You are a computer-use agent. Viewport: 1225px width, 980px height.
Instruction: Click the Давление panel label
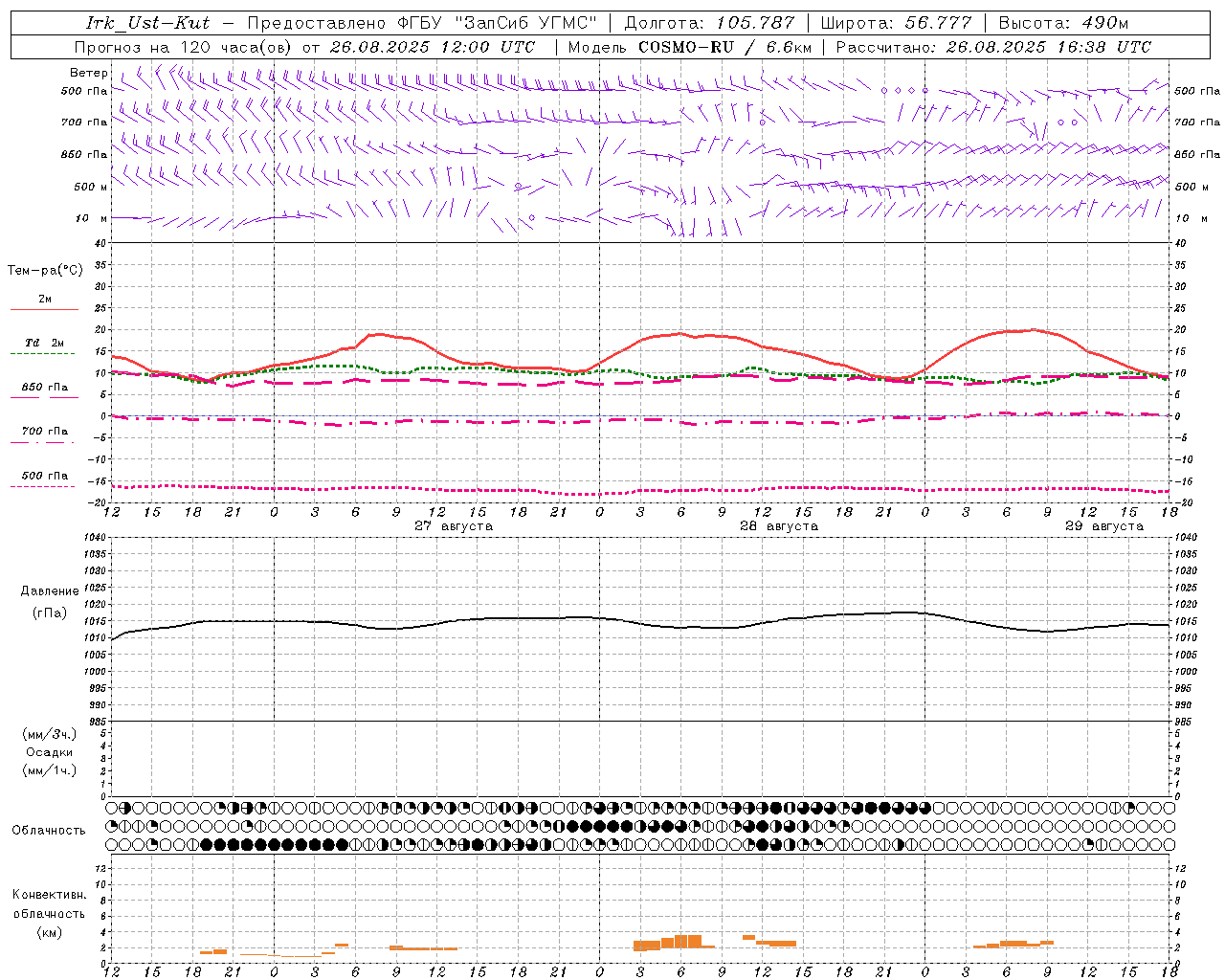(x=50, y=591)
